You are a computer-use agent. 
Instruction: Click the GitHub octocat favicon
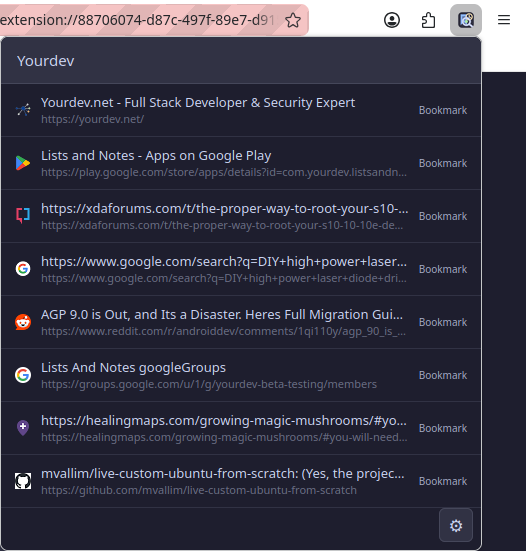pyautogui.click(x=23, y=481)
